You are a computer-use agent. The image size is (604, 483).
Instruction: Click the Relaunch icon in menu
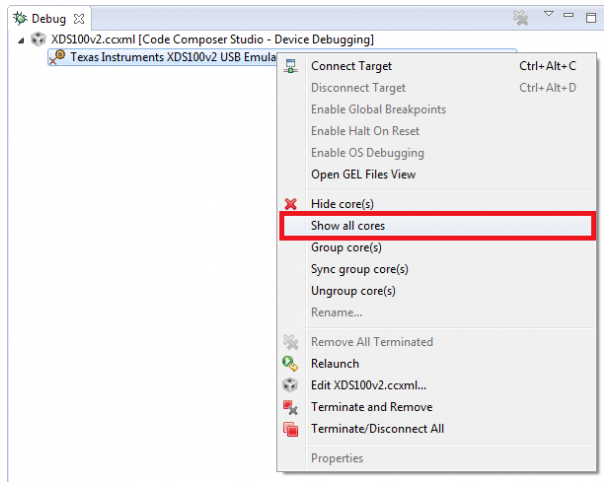tap(290, 364)
